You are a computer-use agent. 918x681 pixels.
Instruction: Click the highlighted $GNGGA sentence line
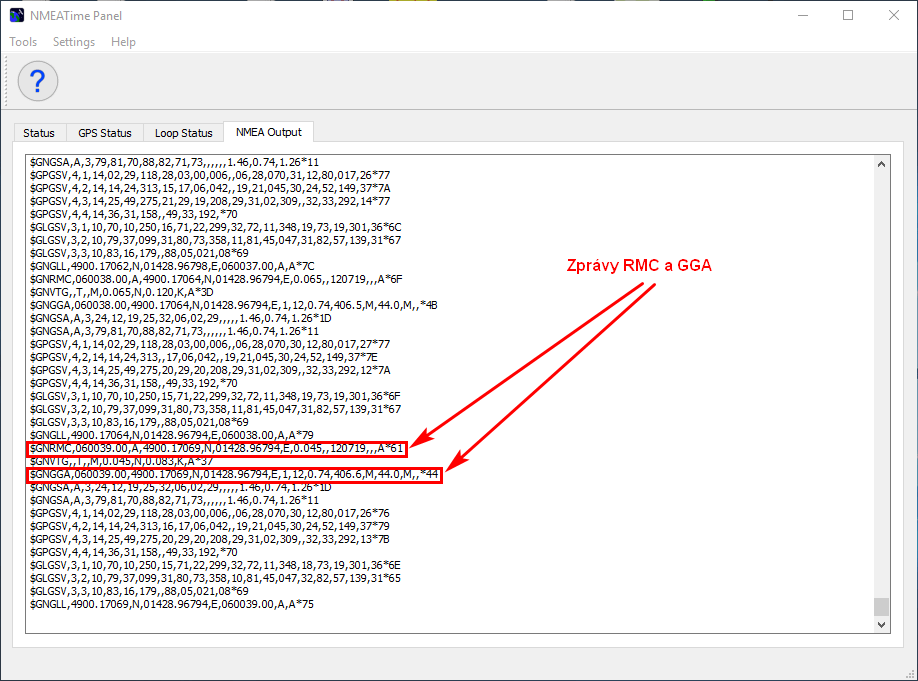tap(234, 474)
